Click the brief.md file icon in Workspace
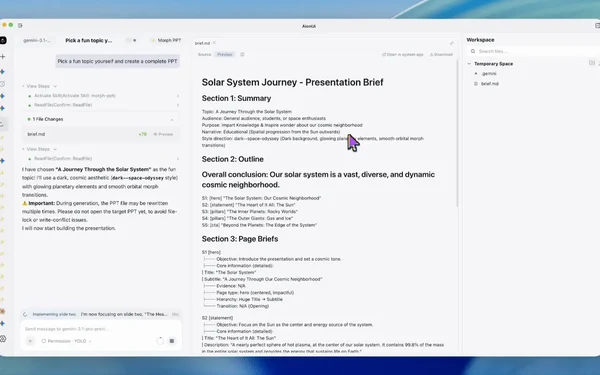Viewport: 600px width, 375px height. 476,84
